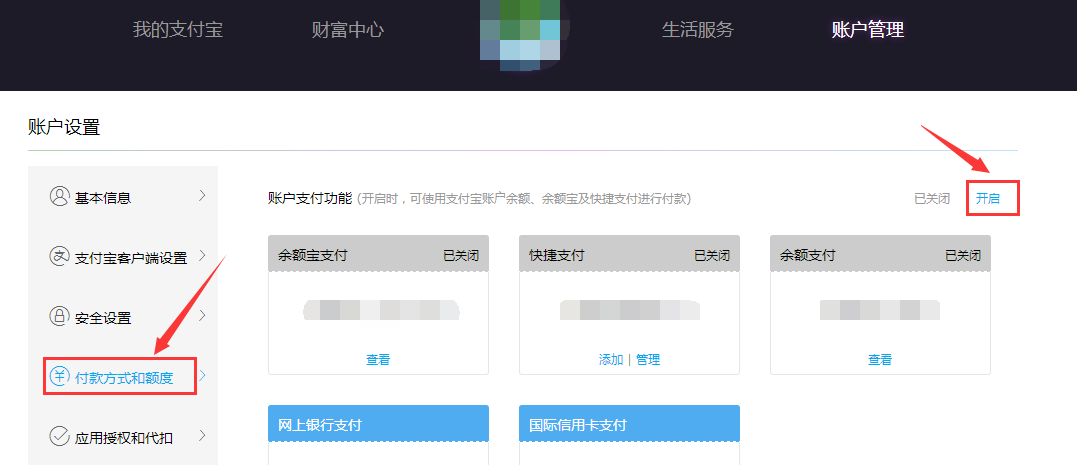Click 已关闭 status on 余额宝支付 card
Viewport: 1077px width, 465px height.
pyautogui.click(x=461, y=256)
